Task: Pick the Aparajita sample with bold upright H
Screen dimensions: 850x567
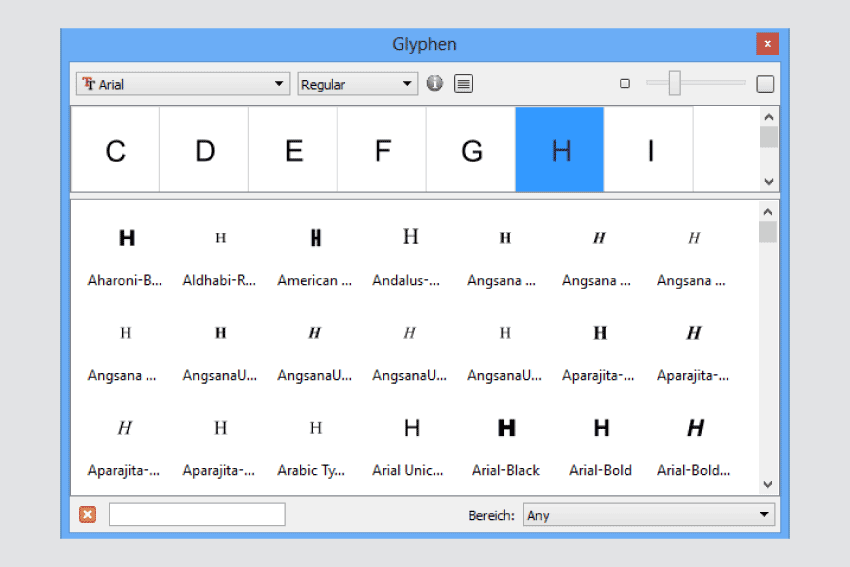Action: click(x=599, y=352)
